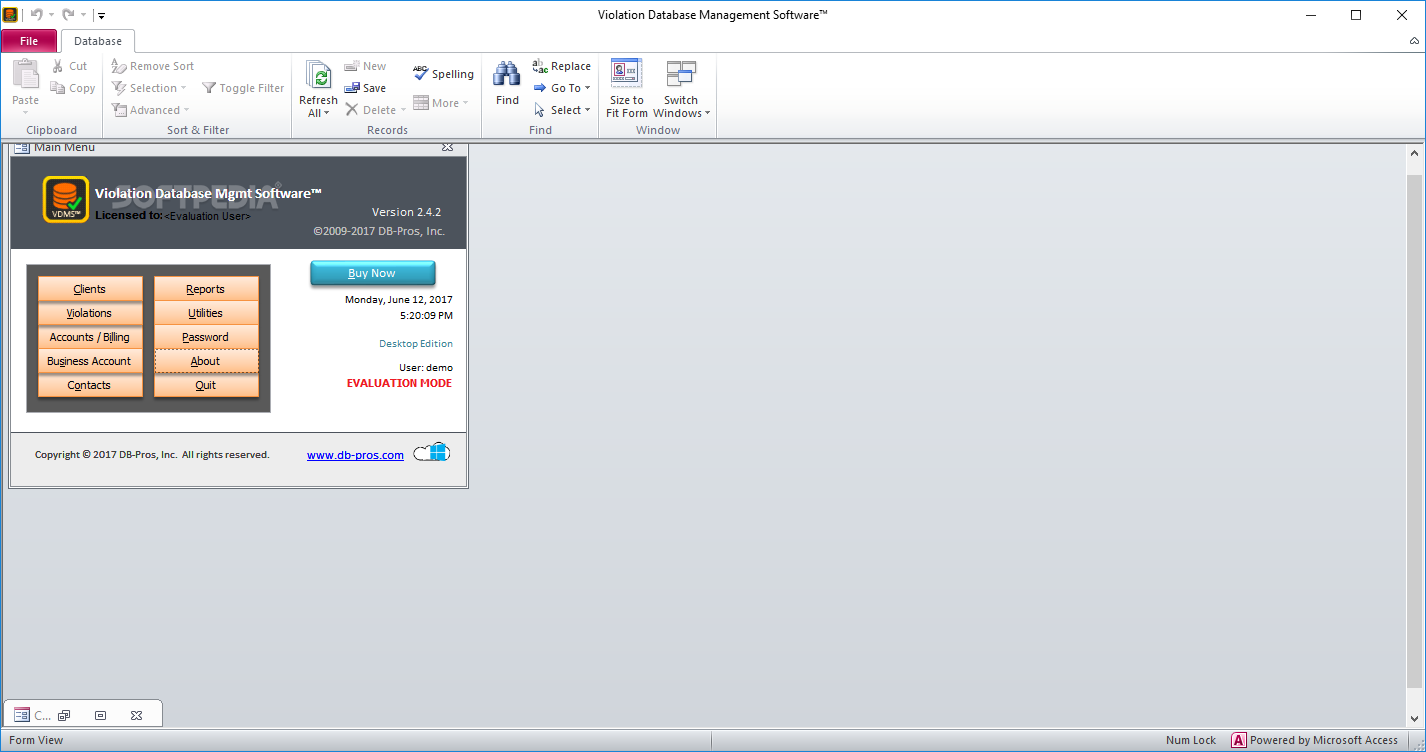Toggle Filter in Sort & Filter group
The image size is (1426, 752).
pyautogui.click(x=243, y=88)
